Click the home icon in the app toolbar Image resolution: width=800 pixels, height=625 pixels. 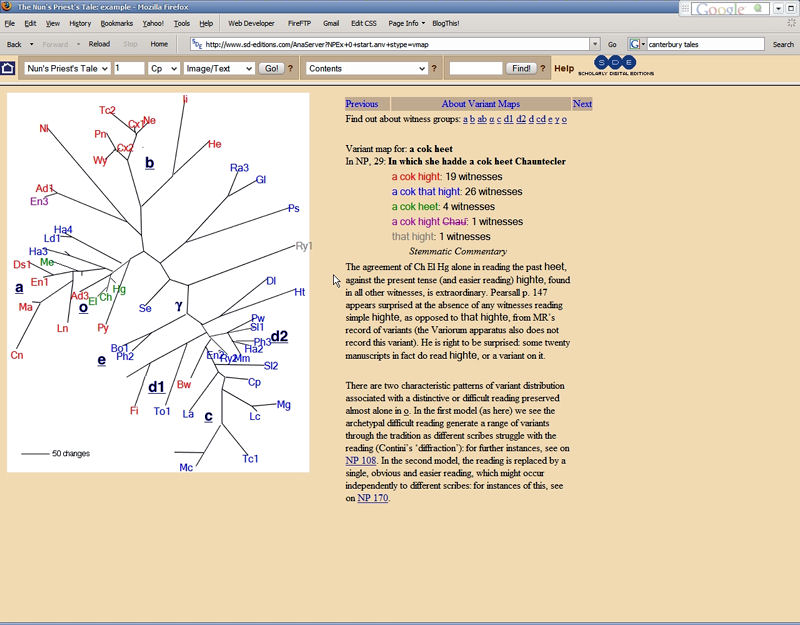click(8, 69)
